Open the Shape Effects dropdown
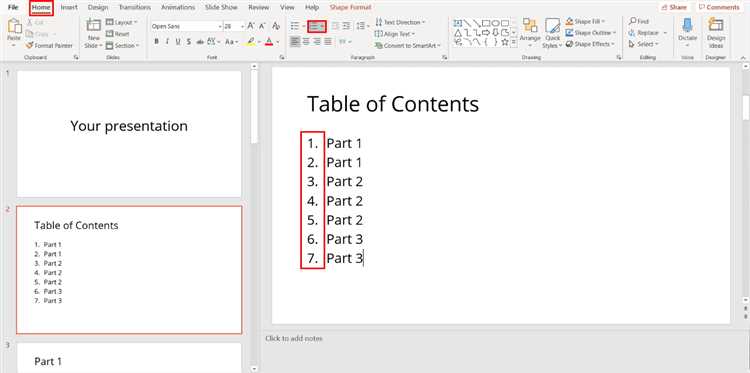Image resolution: width=750 pixels, height=373 pixels. 590,44
